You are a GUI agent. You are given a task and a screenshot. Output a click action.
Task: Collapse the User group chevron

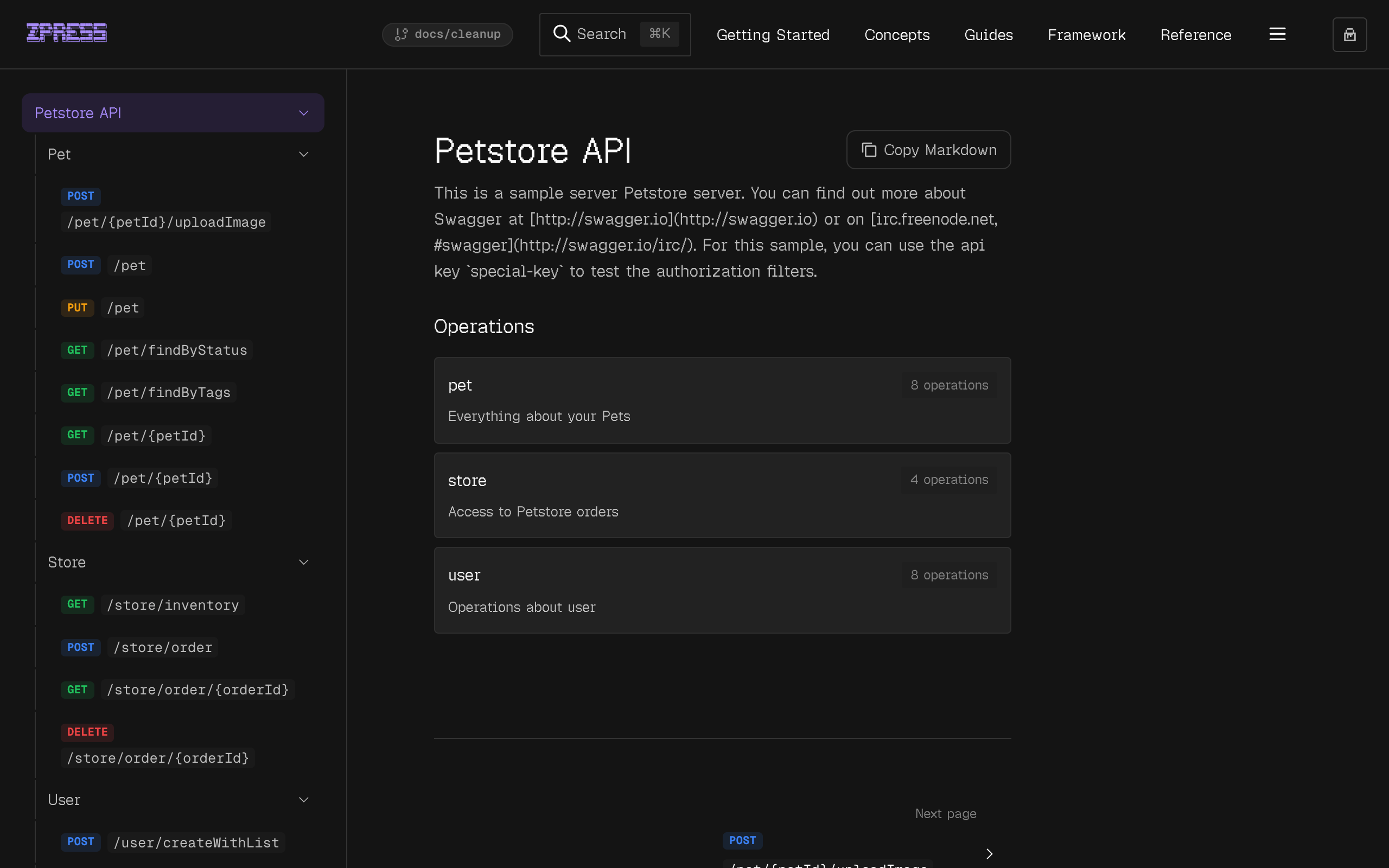pyautogui.click(x=304, y=800)
